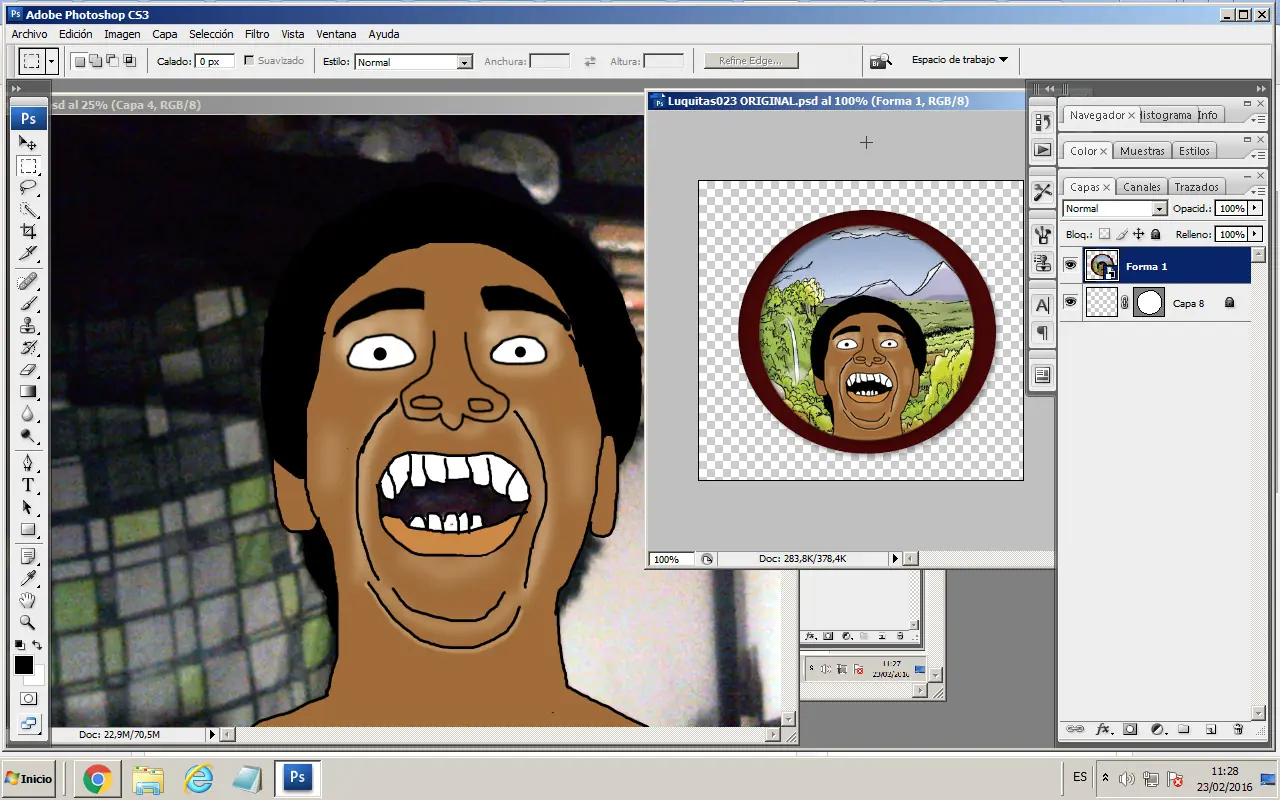The height and width of the screenshot is (800, 1280).
Task: Select the Brush tool
Action: [28, 303]
